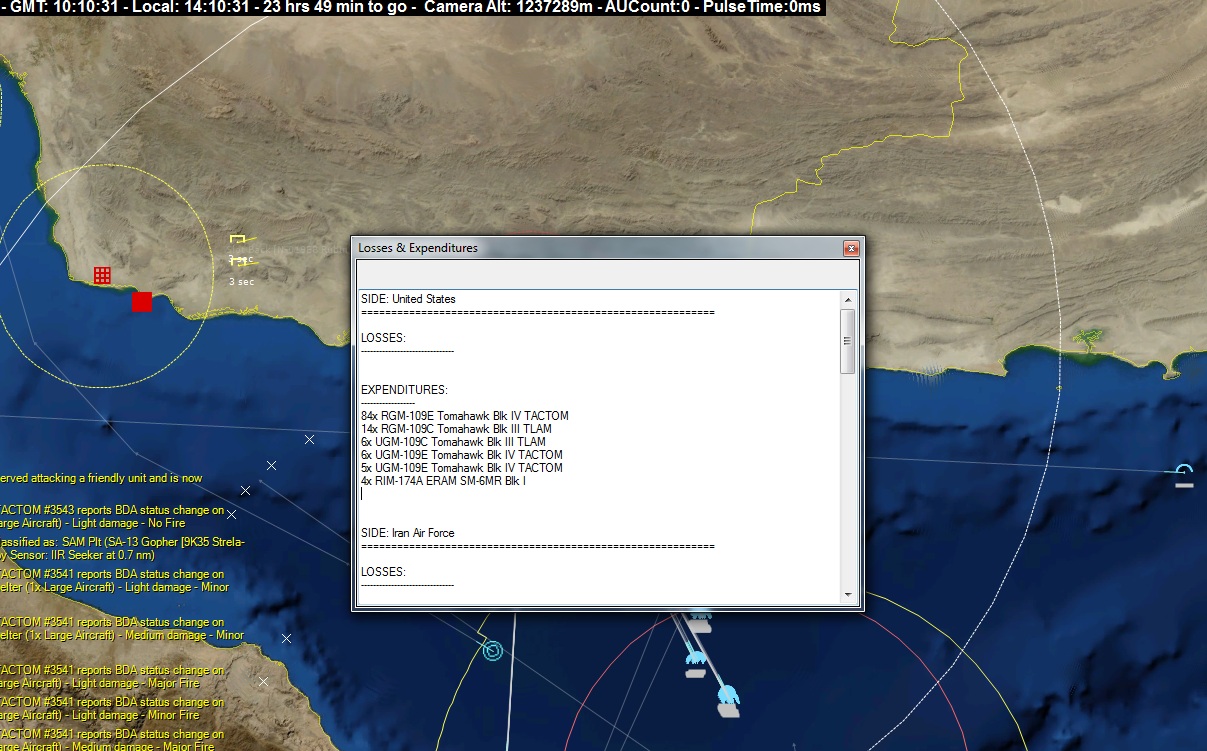Click the SAM Plt SA-13 Gopher log message
Image resolution: width=1207 pixels, height=751 pixels.
[x=120, y=548]
